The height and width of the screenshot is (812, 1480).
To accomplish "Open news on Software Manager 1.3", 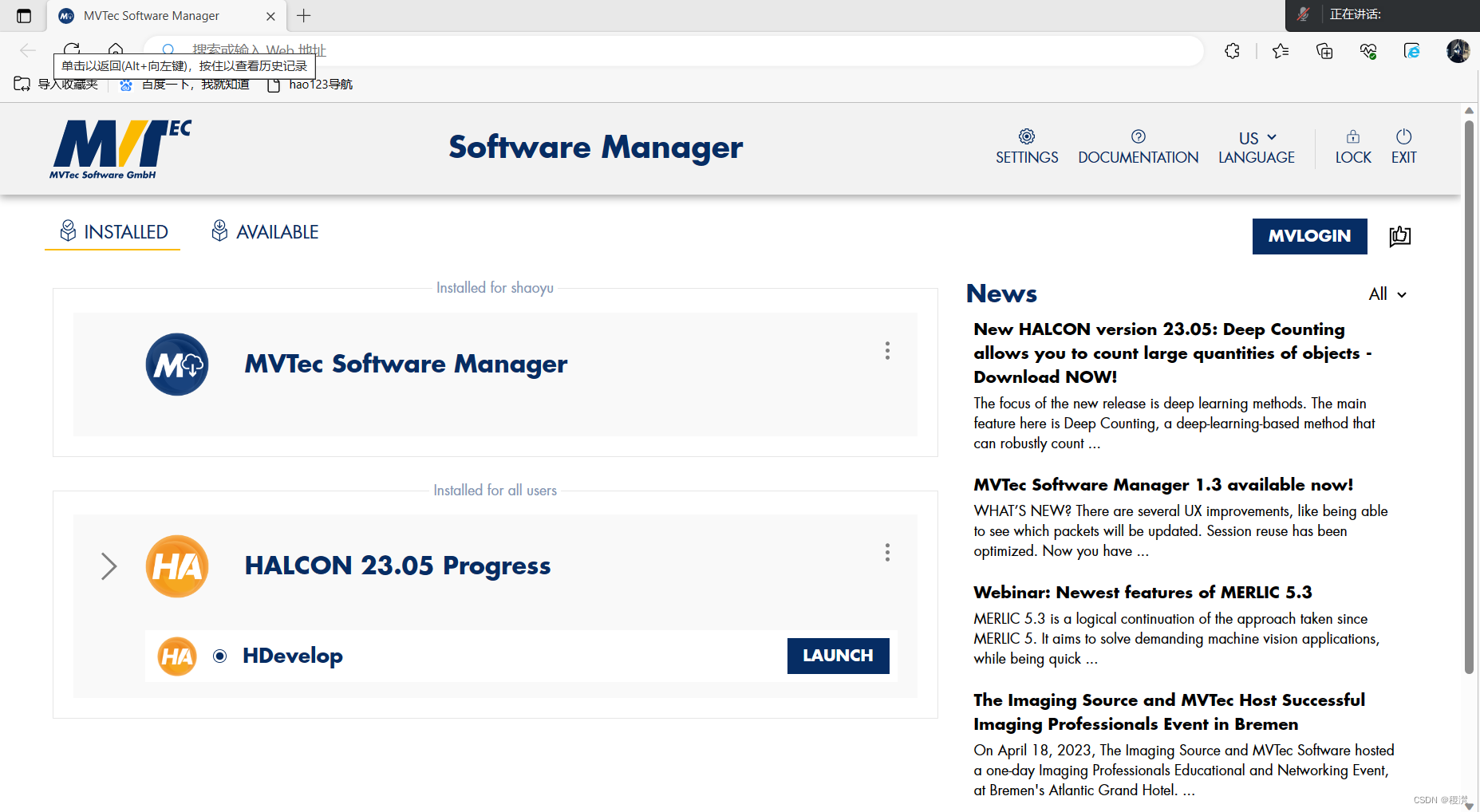I will (1163, 485).
